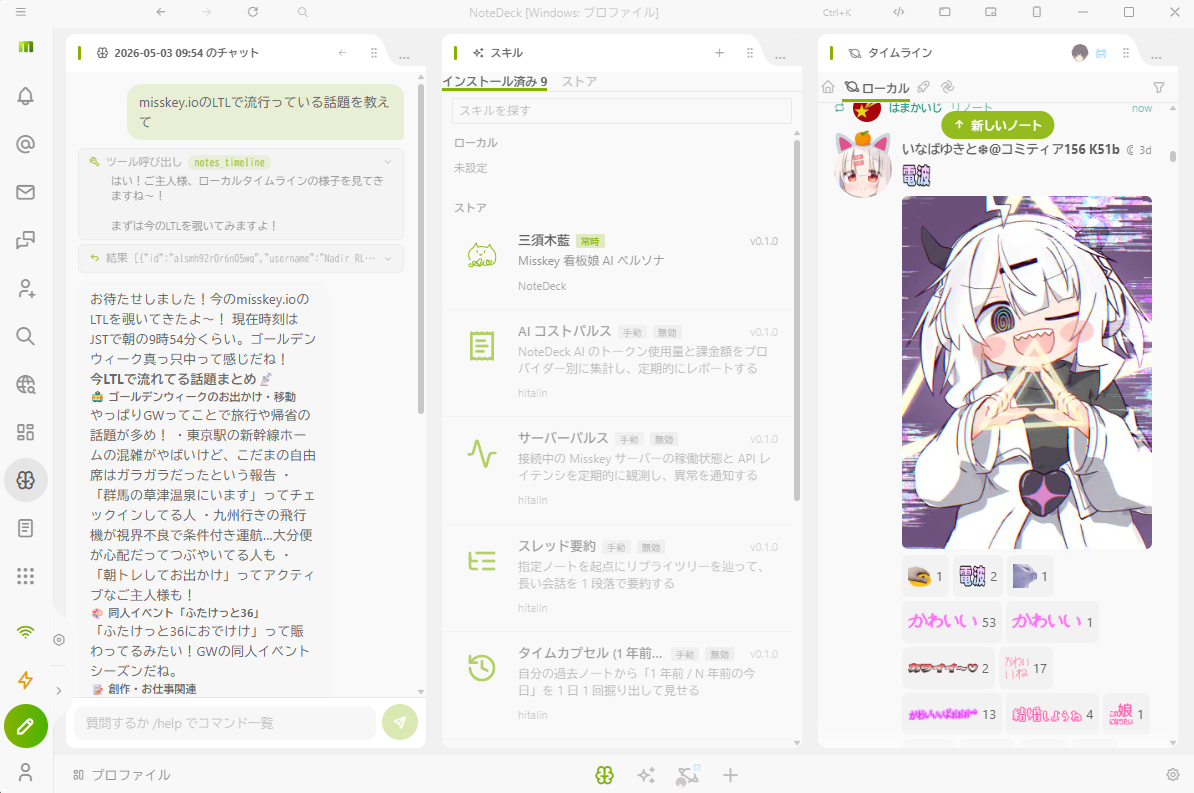Open notifications bell in sidebar
1194x793 pixels.
coord(25,96)
